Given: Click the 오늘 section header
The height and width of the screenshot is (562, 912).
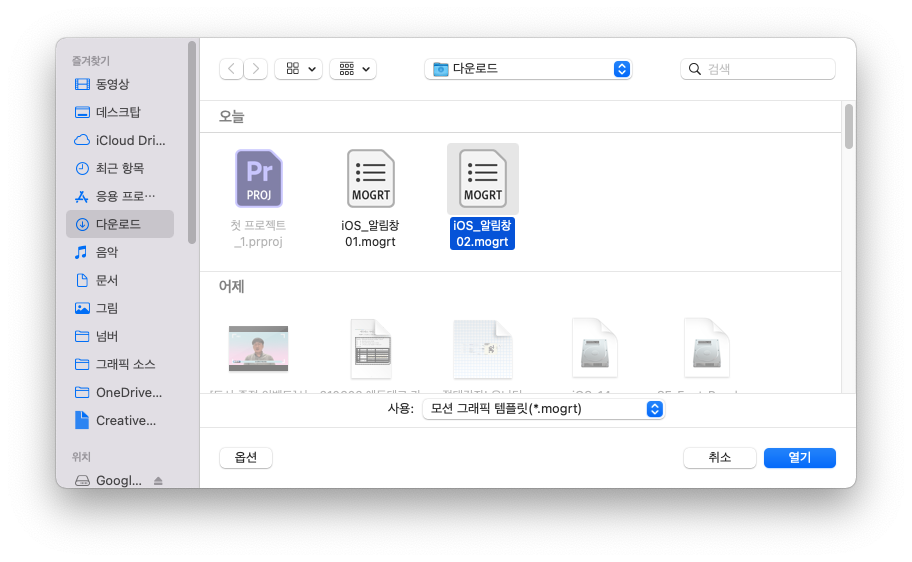Looking at the screenshot, I should click(x=231, y=117).
